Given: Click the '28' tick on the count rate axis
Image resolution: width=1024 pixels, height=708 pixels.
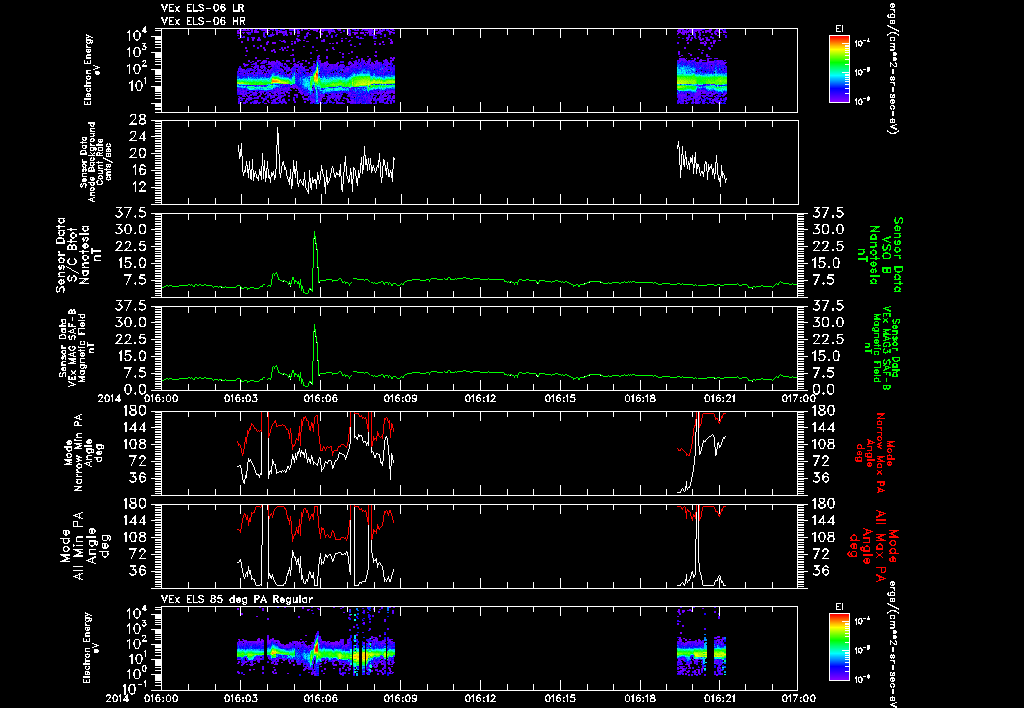Looking at the screenshot, I should [x=137, y=120].
